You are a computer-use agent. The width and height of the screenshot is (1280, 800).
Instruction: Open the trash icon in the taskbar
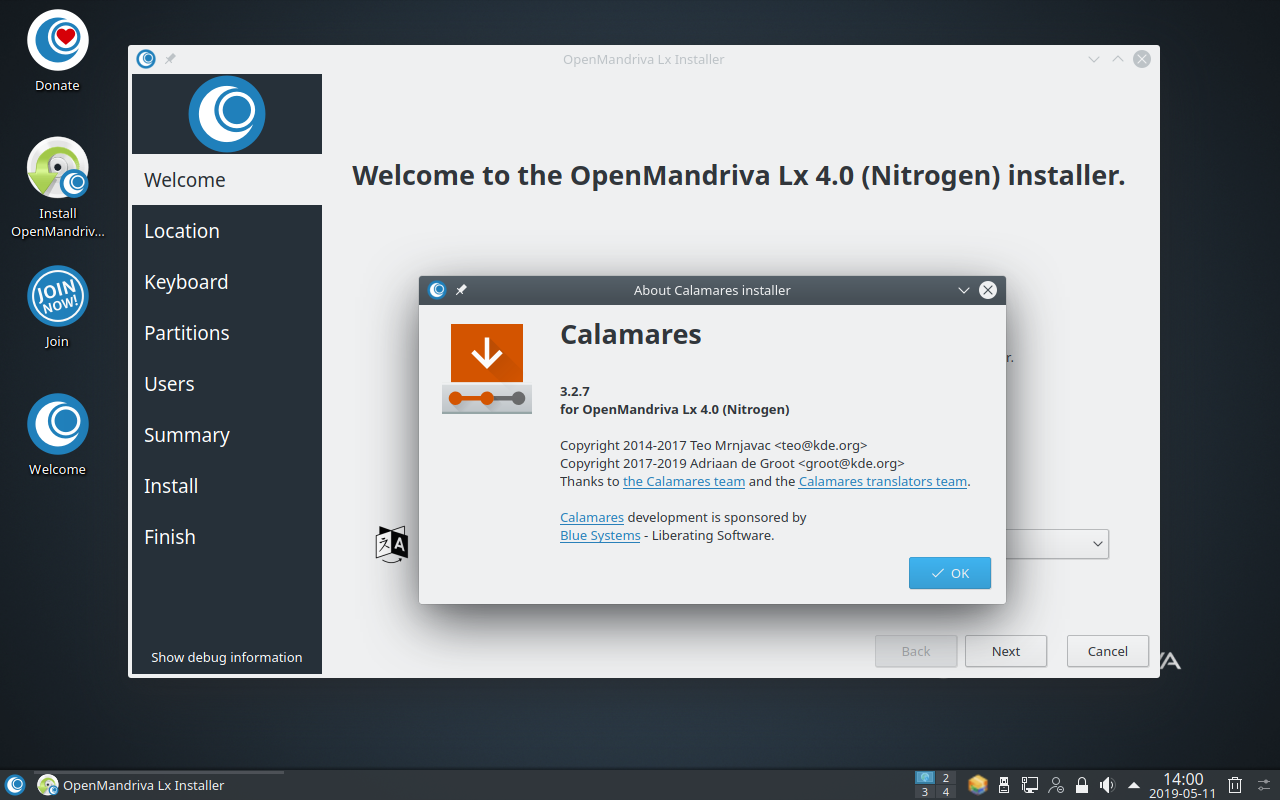coord(1236,785)
